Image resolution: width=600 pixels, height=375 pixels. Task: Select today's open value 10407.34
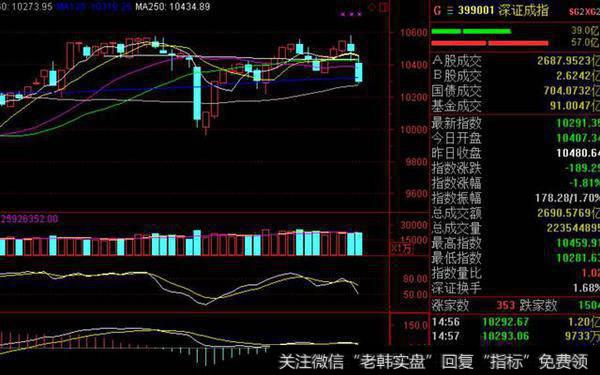click(578, 138)
